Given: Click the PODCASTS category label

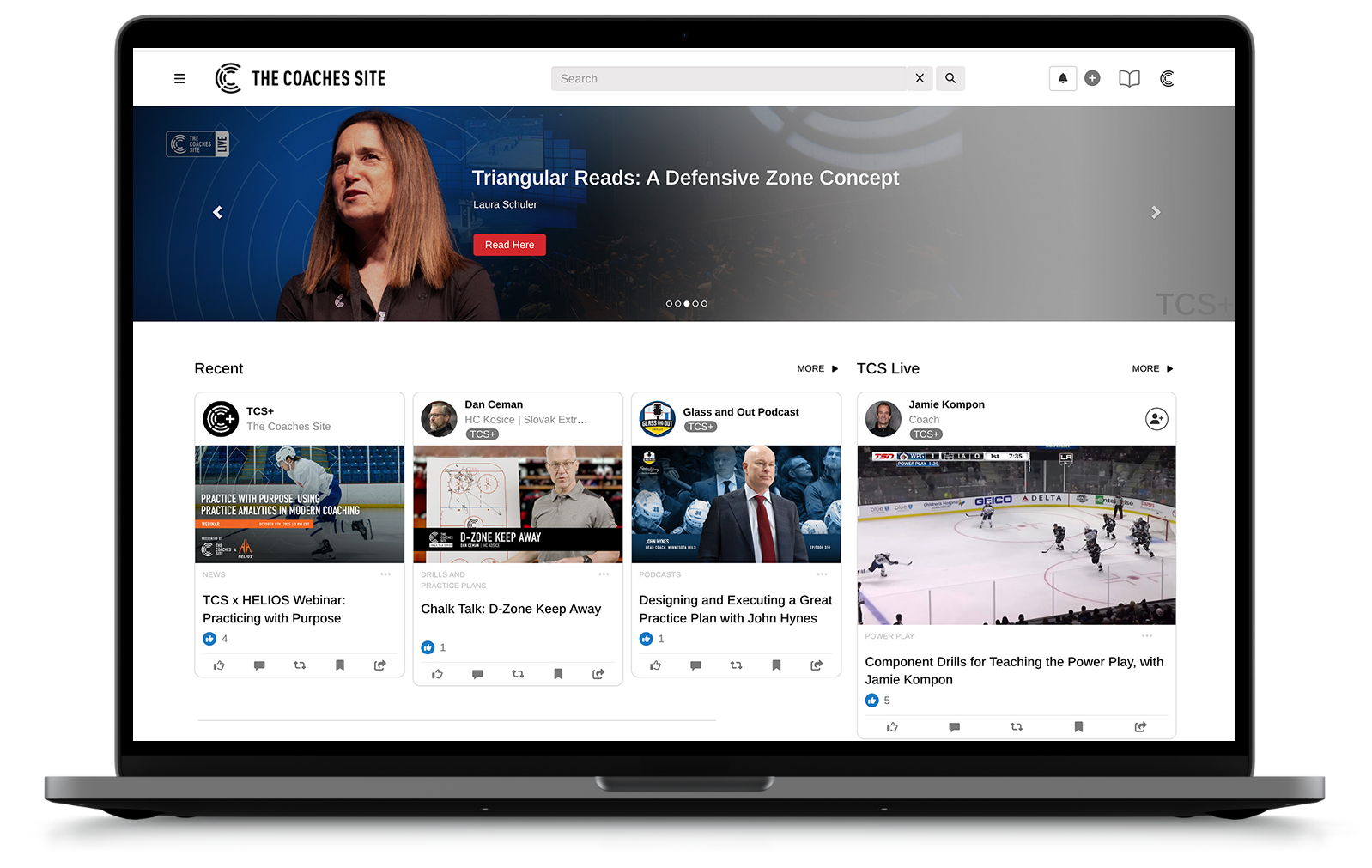Looking at the screenshot, I should (x=659, y=574).
